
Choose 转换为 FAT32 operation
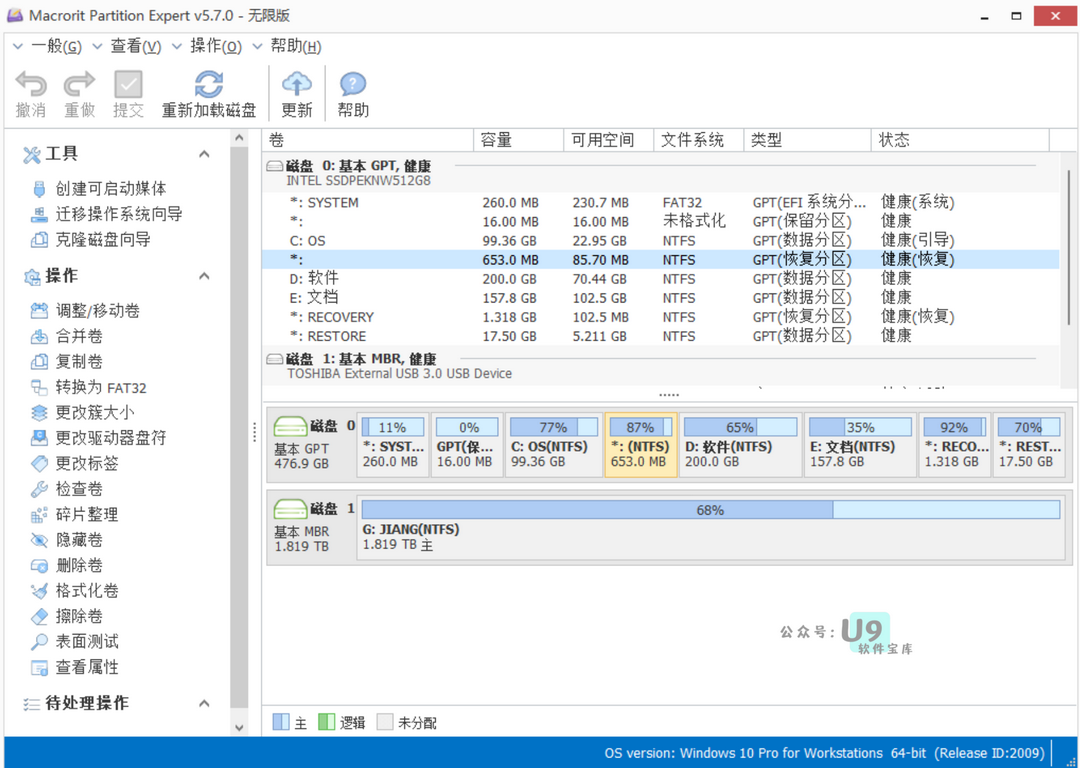[x=90, y=387]
